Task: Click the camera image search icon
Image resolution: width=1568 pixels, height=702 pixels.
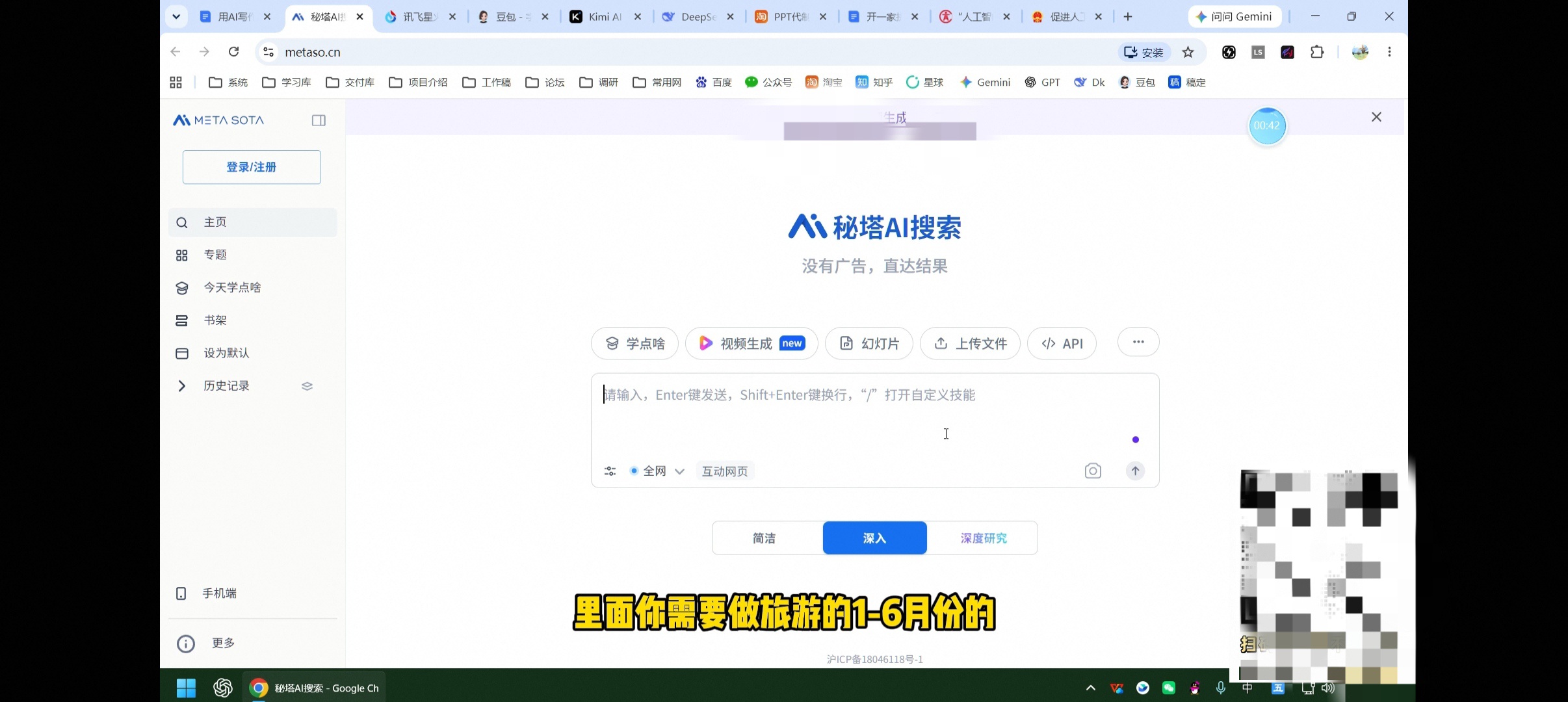Action: 1093,471
